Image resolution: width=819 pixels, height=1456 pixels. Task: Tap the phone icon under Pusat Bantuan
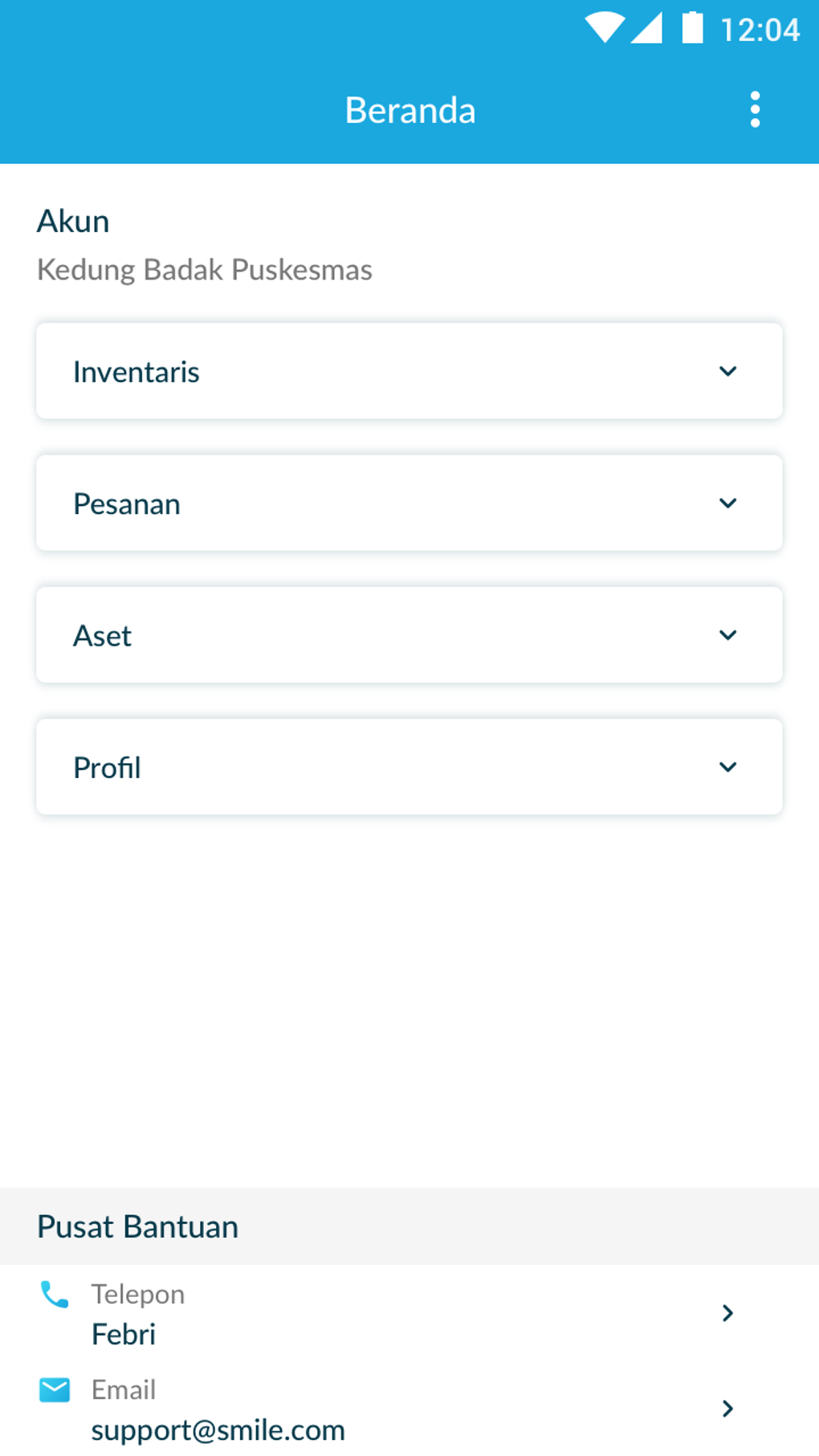pyautogui.click(x=55, y=1295)
